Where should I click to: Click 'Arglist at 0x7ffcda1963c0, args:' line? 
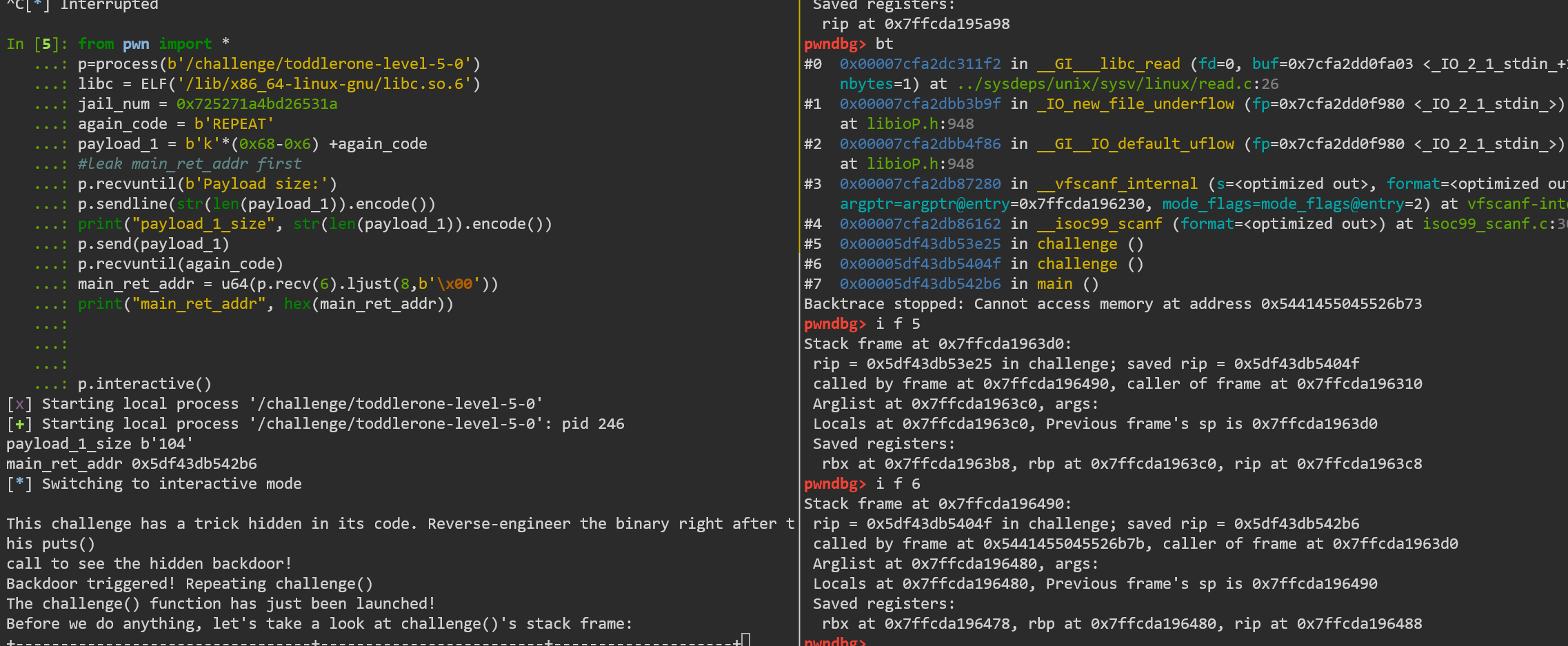[956, 404]
